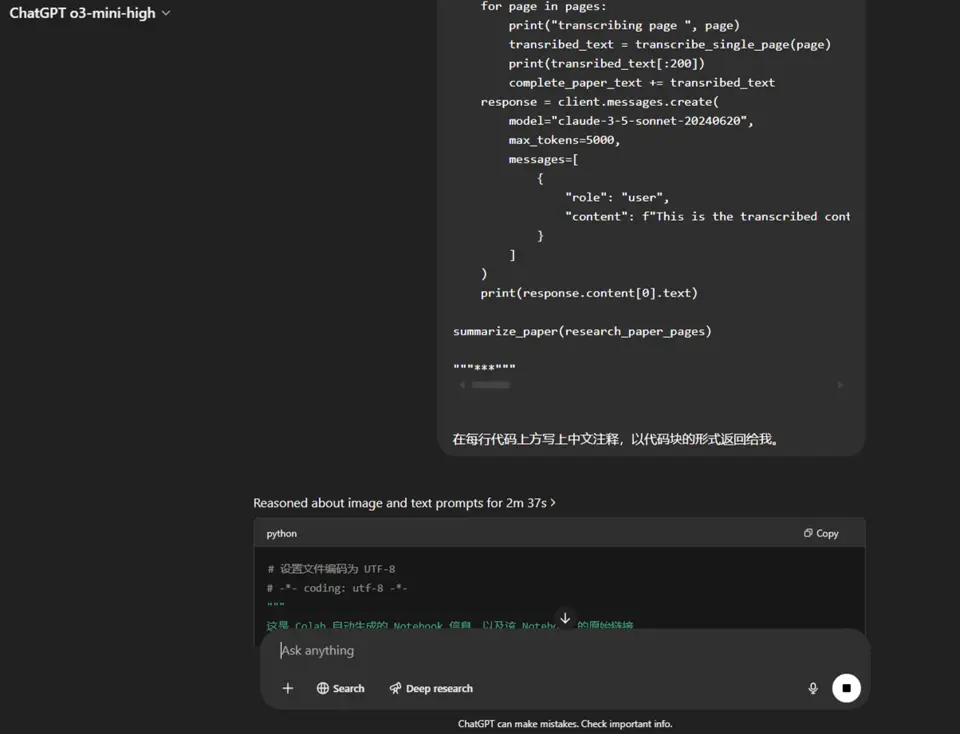Expand the 'Reasoned about image and text prompts' details
The height and width of the screenshot is (734, 960).
(404, 503)
